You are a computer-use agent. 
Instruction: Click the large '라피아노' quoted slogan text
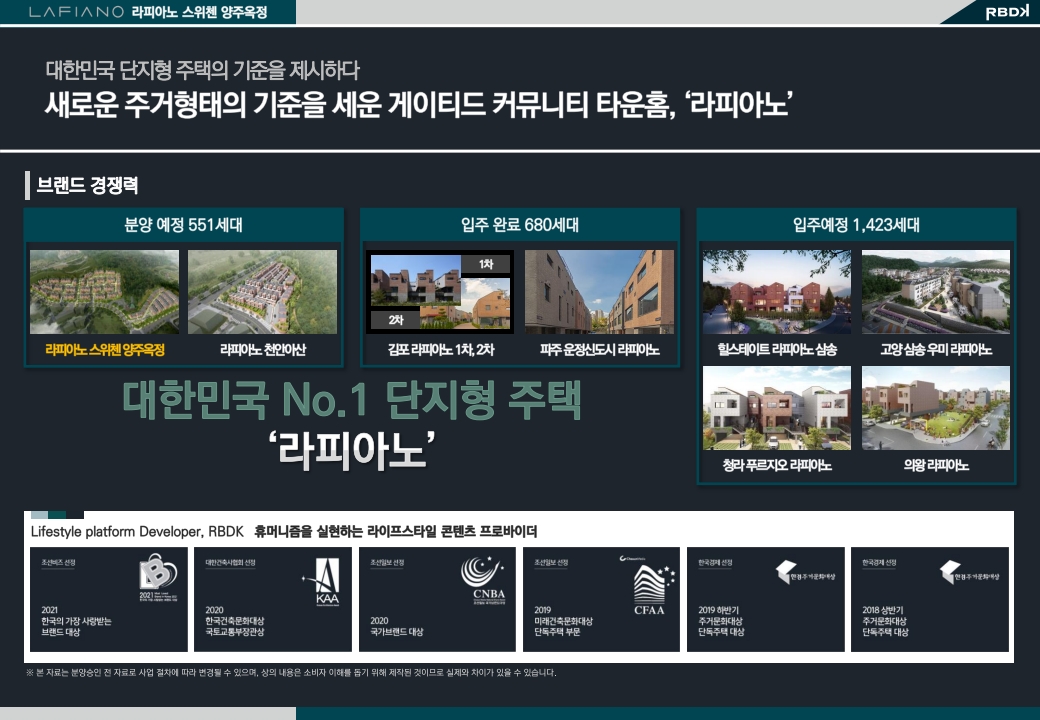(x=352, y=450)
